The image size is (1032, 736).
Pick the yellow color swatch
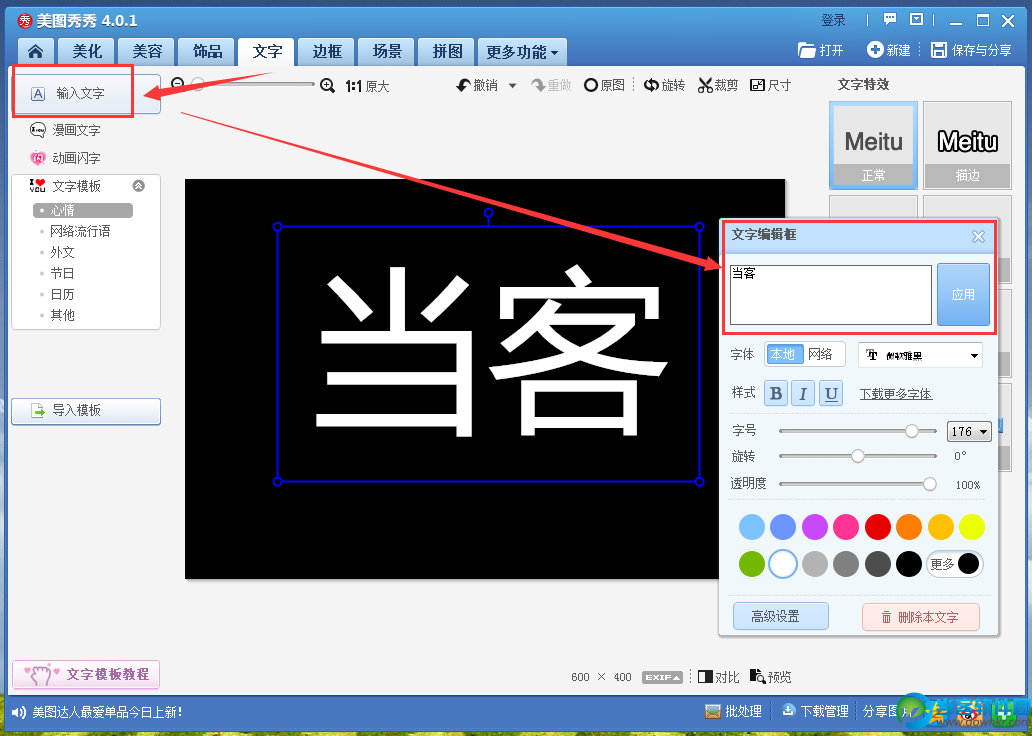point(971,527)
